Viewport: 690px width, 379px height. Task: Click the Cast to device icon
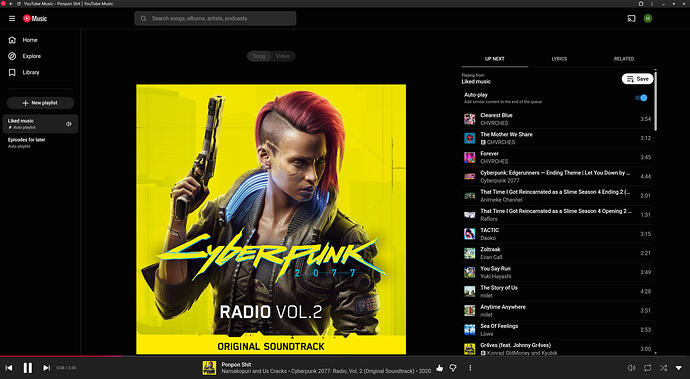coord(631,18)
